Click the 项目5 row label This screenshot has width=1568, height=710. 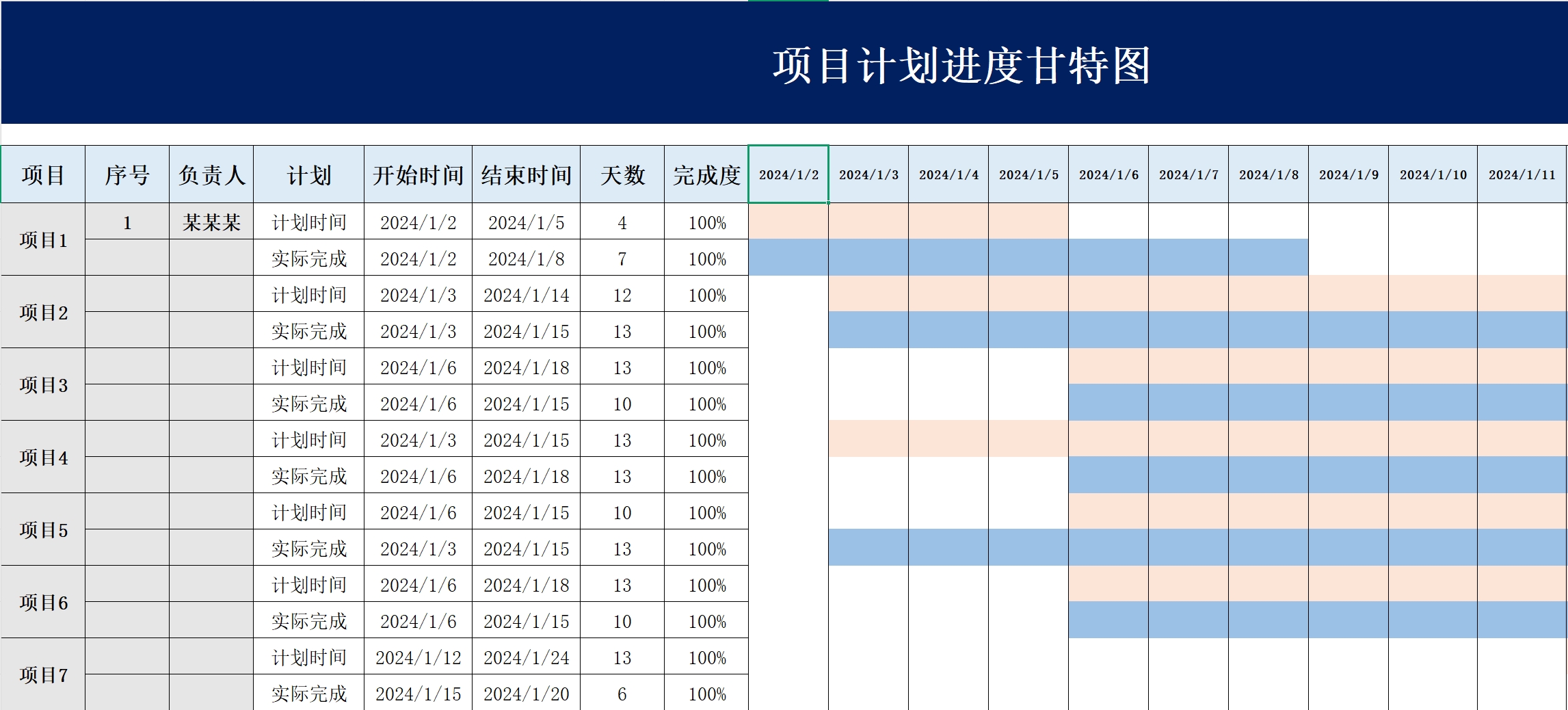coord(43,529)
